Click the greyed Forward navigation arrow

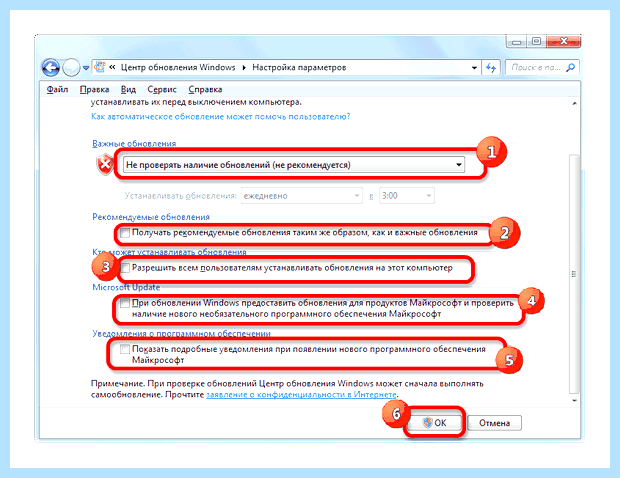pos(71,68)
